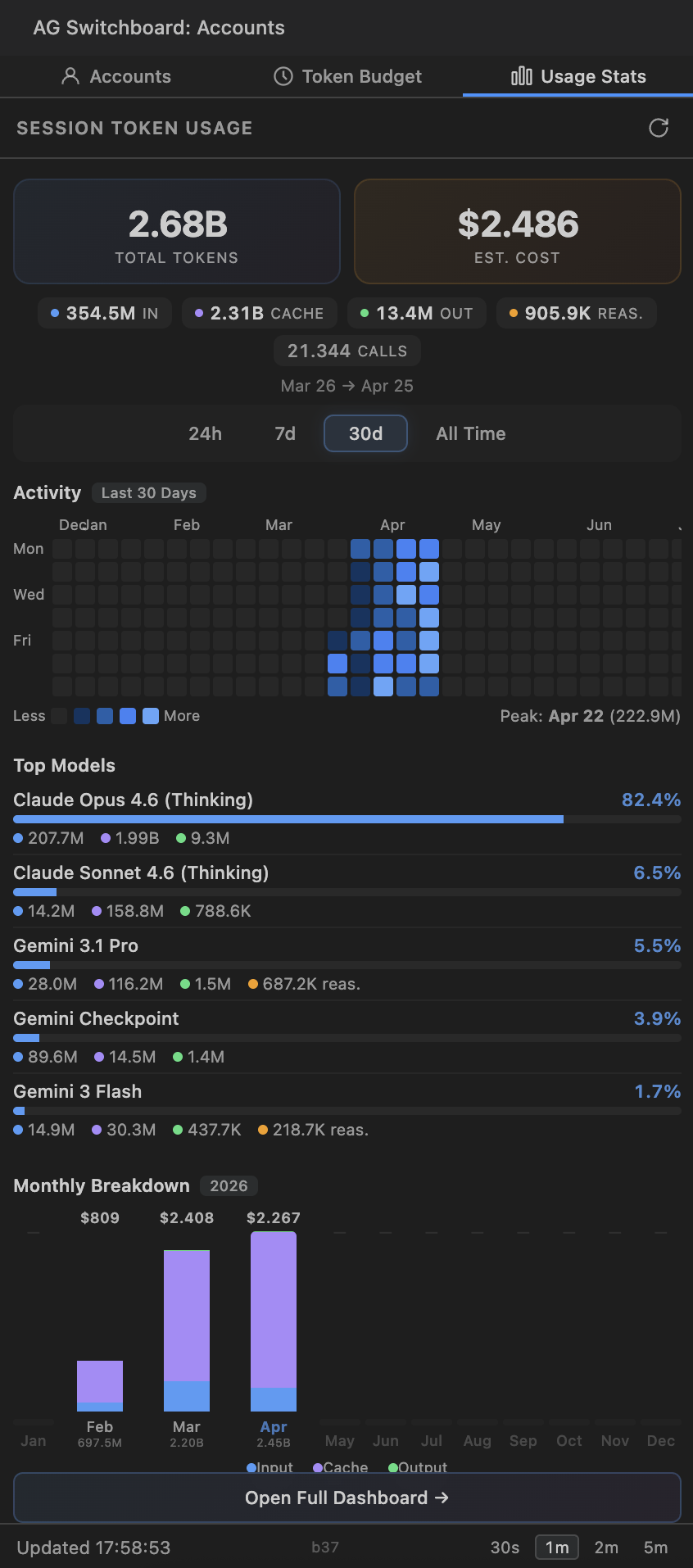Click the 21.344 CALLS chip
This screenshot has width=693, height=1568.
(x=347, y=351)
